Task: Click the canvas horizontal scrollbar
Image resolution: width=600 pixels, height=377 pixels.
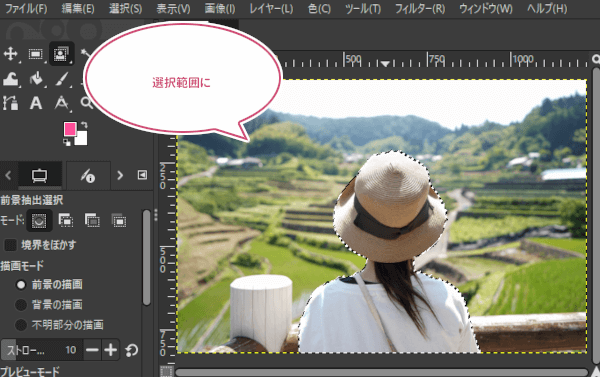Action: coord(382,372)
